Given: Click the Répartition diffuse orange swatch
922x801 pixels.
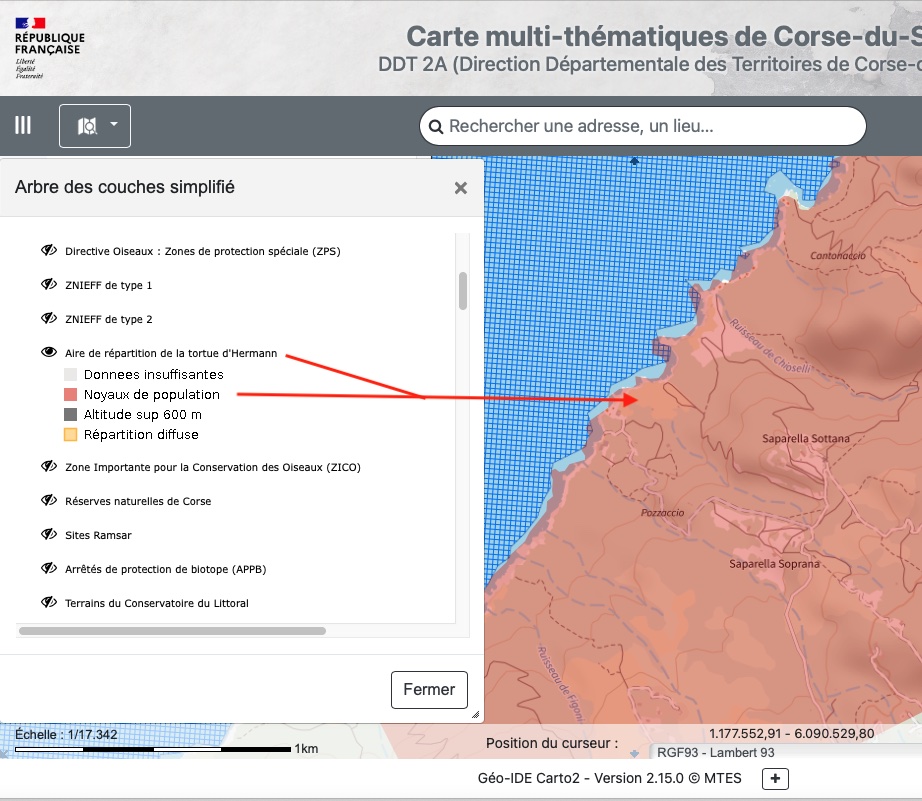Looking at the screenshot, I should 70,435.
